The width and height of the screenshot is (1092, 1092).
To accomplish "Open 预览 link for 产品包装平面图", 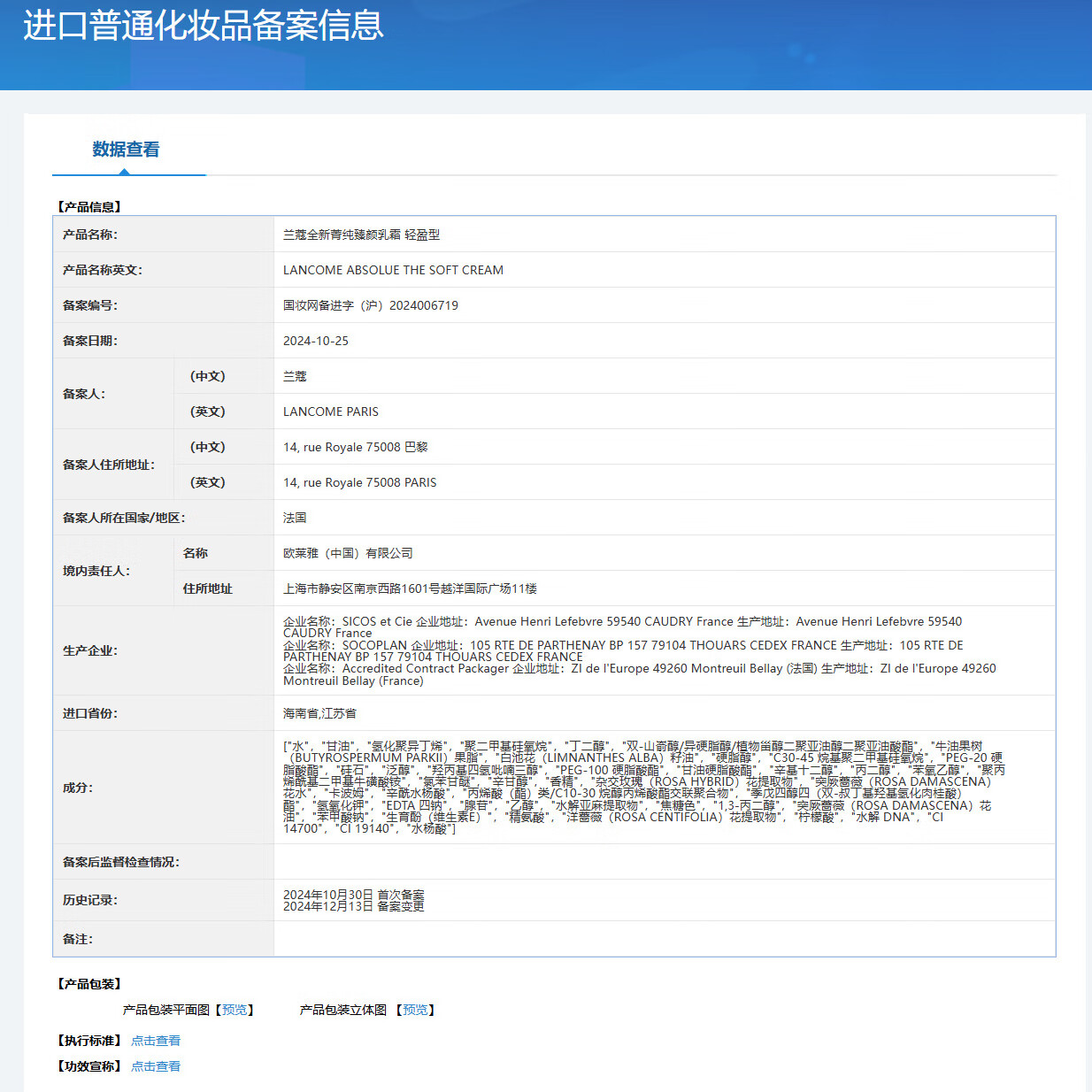I will click(x=235, y=1010).
